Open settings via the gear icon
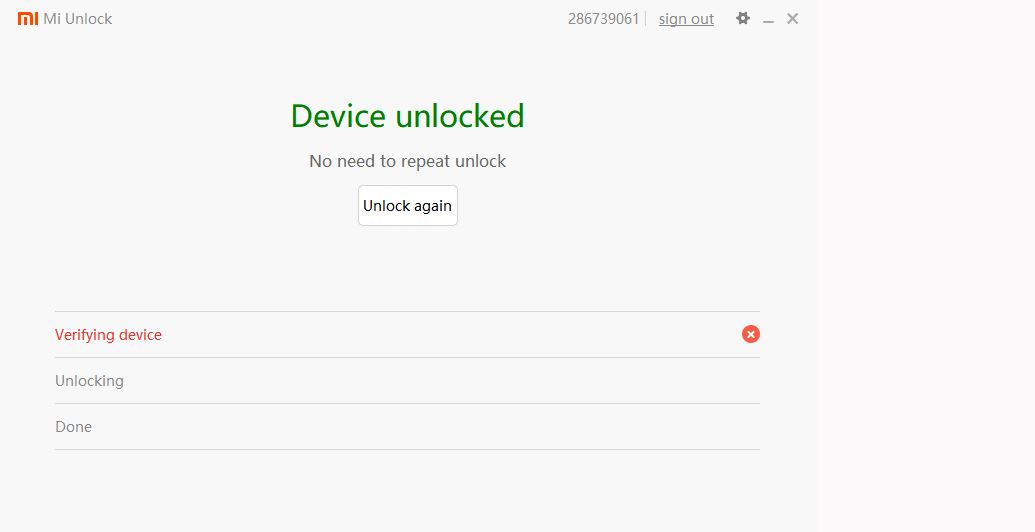 point(742,18)
